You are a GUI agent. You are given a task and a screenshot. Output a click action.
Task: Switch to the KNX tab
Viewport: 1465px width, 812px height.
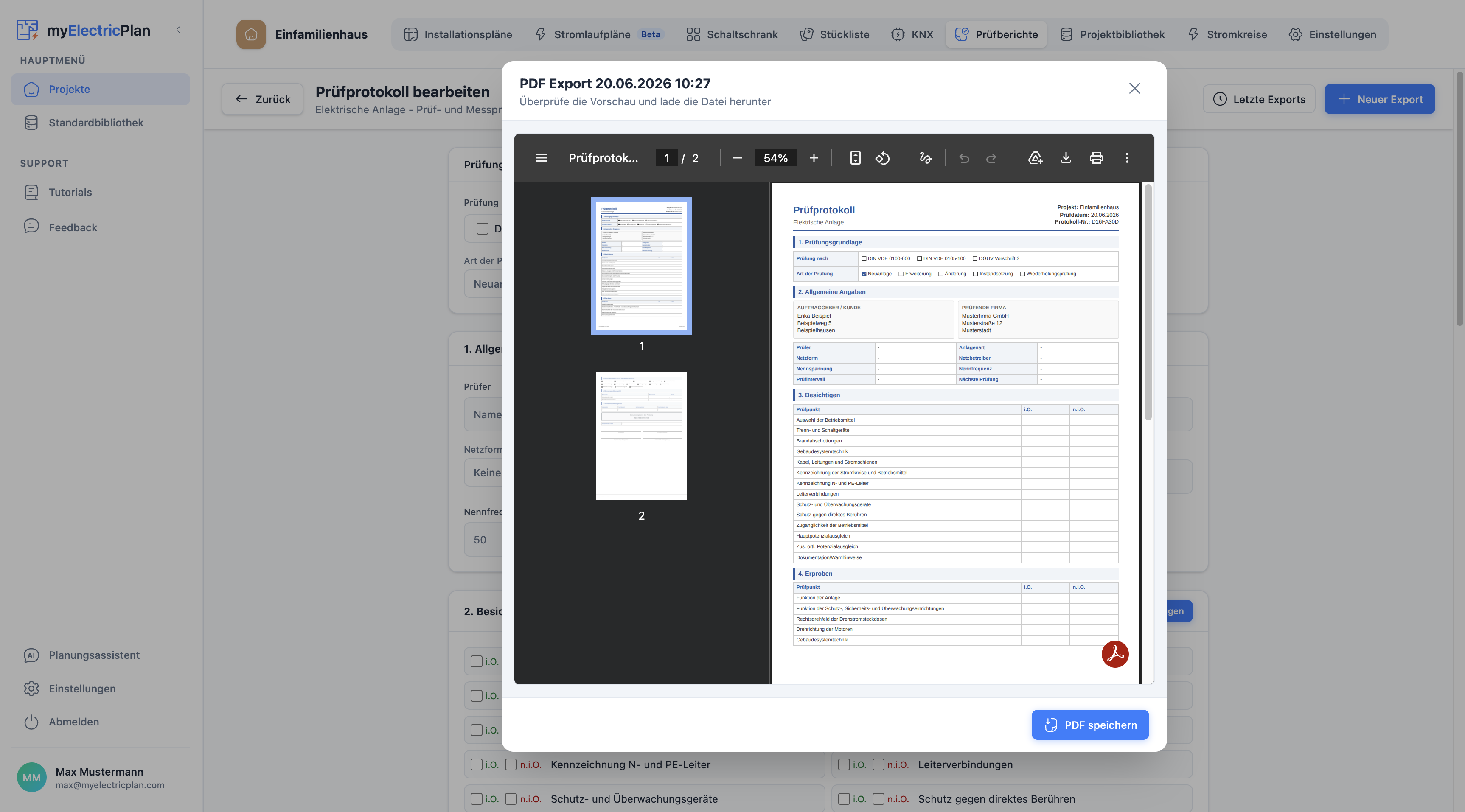pos(912,34)
